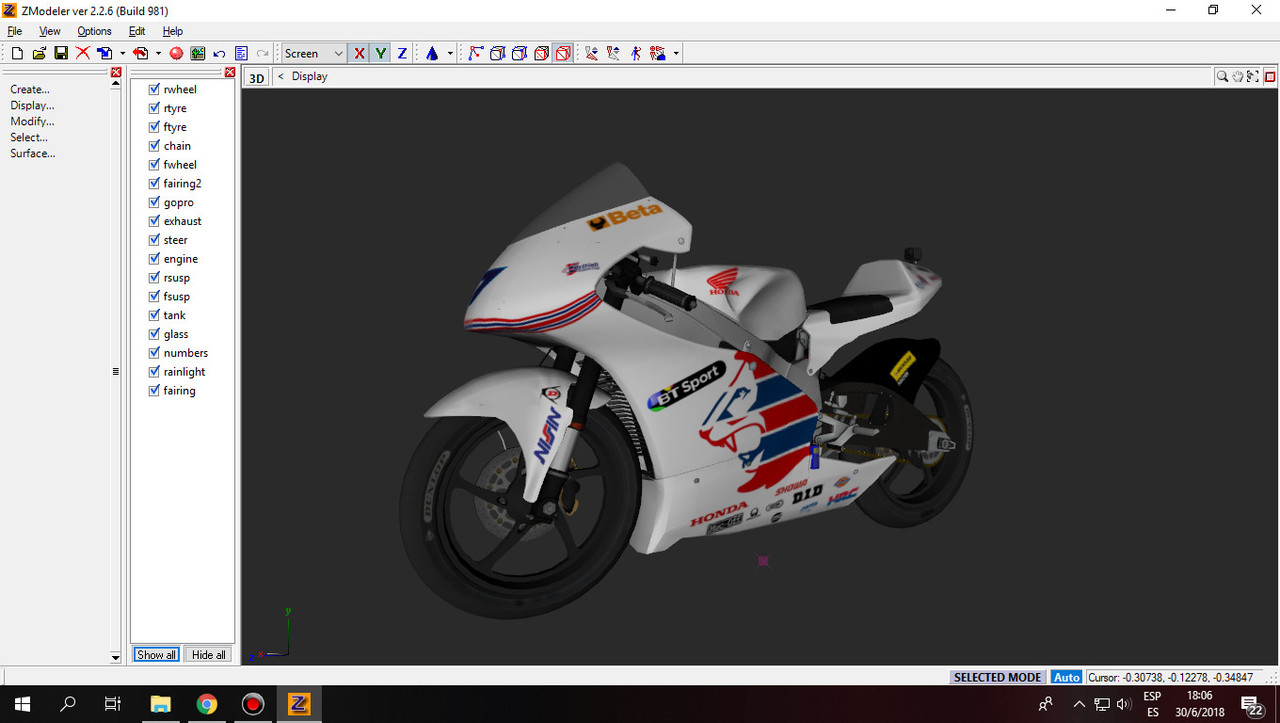
Task: Click the SELECTED MODE status button
Action: point(997,677)
